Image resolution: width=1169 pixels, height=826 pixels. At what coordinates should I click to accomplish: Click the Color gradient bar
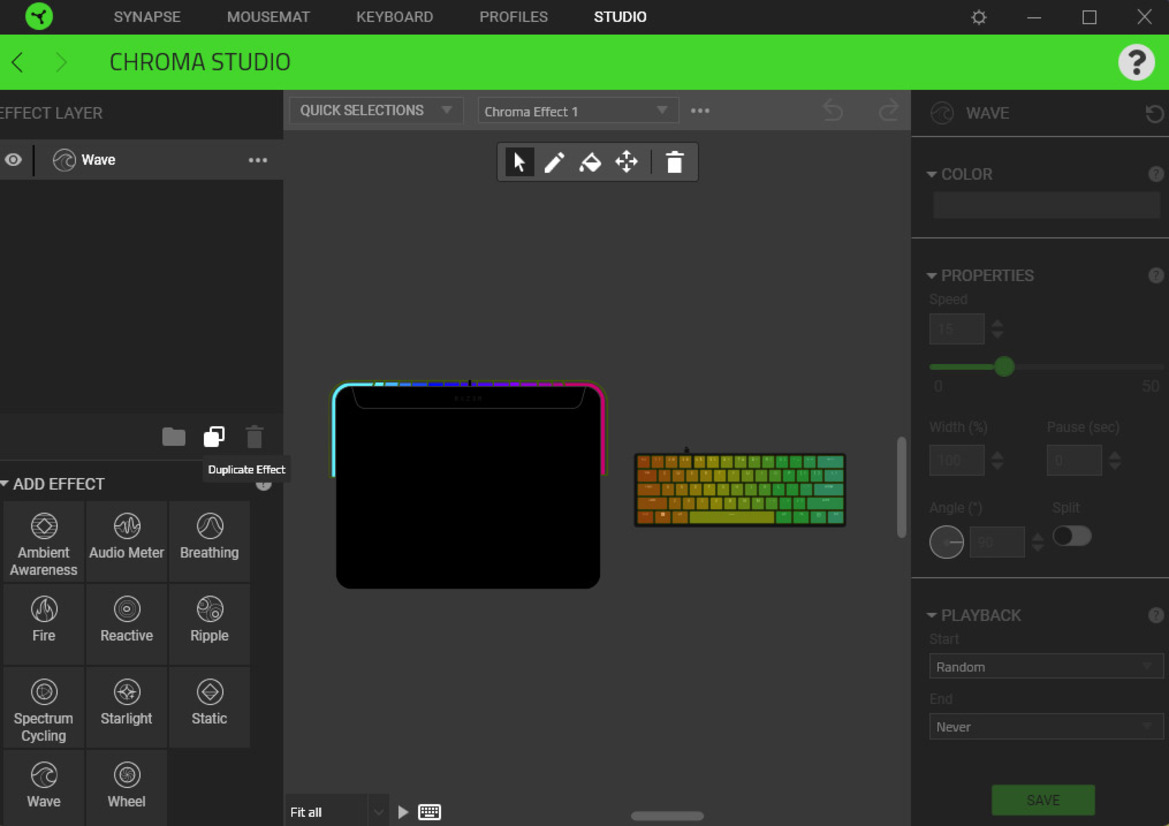(x=1047, y=205)
